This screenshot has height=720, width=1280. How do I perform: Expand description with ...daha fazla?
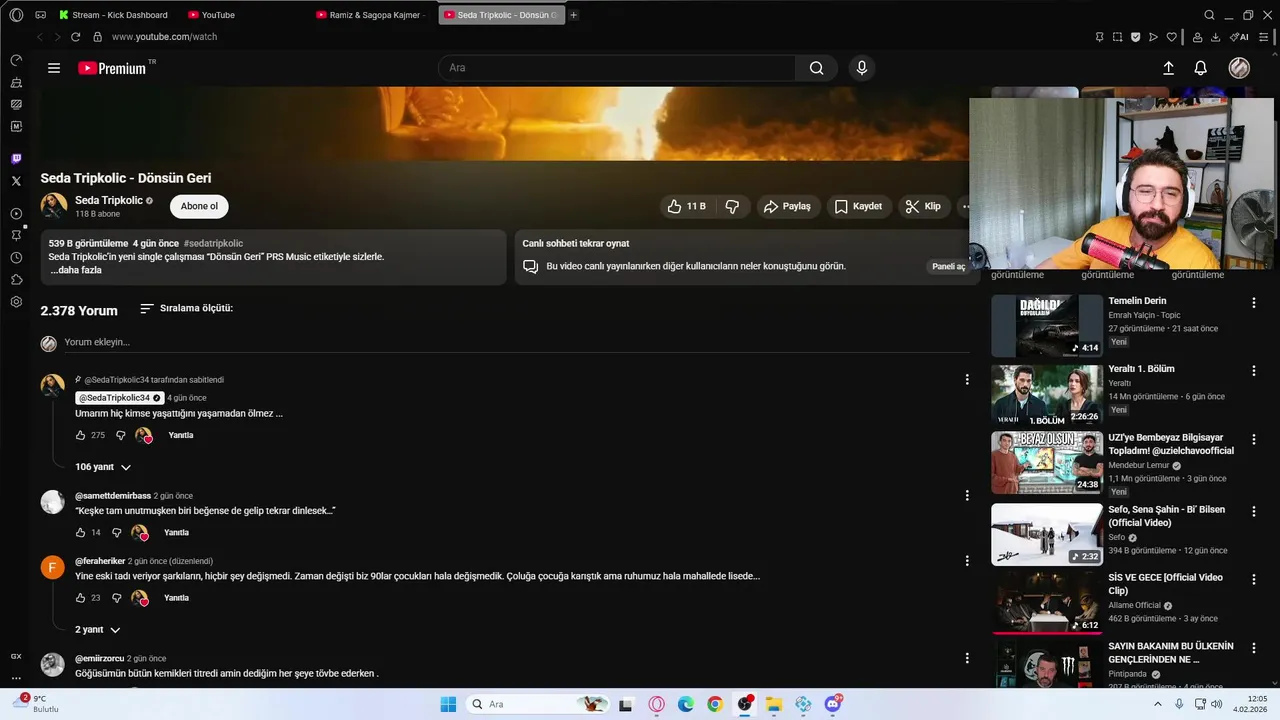76,270
